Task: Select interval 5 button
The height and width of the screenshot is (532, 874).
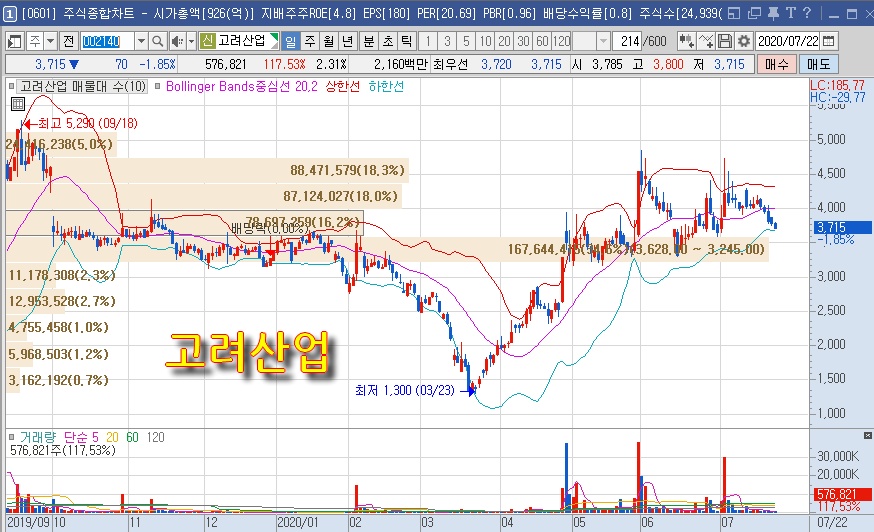Action: point(466,41)
